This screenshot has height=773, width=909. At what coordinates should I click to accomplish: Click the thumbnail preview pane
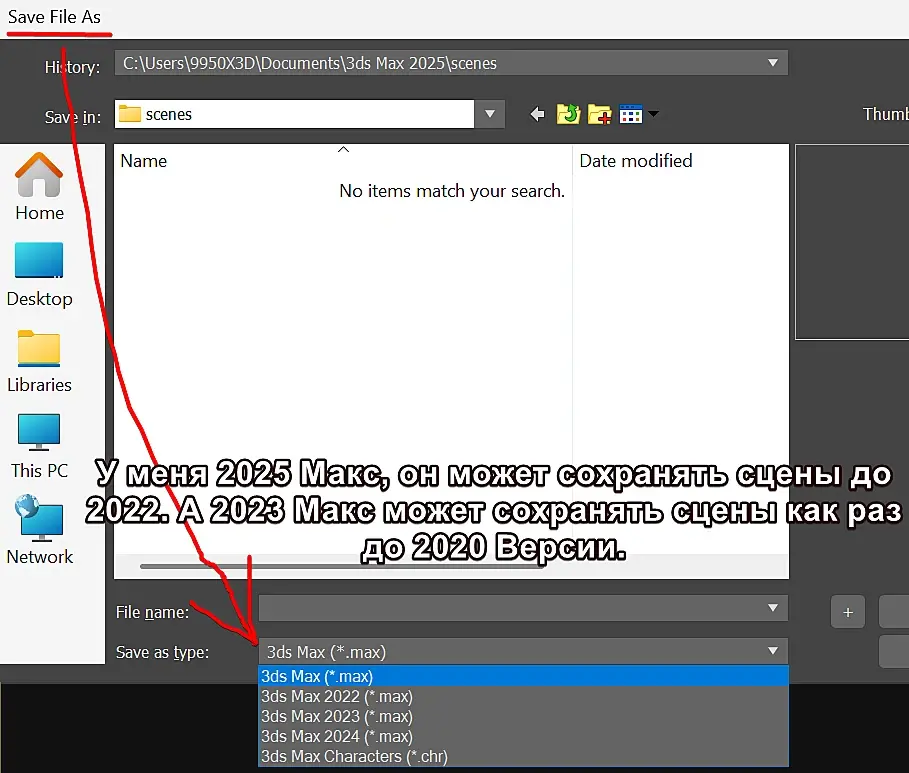(852, 242)
